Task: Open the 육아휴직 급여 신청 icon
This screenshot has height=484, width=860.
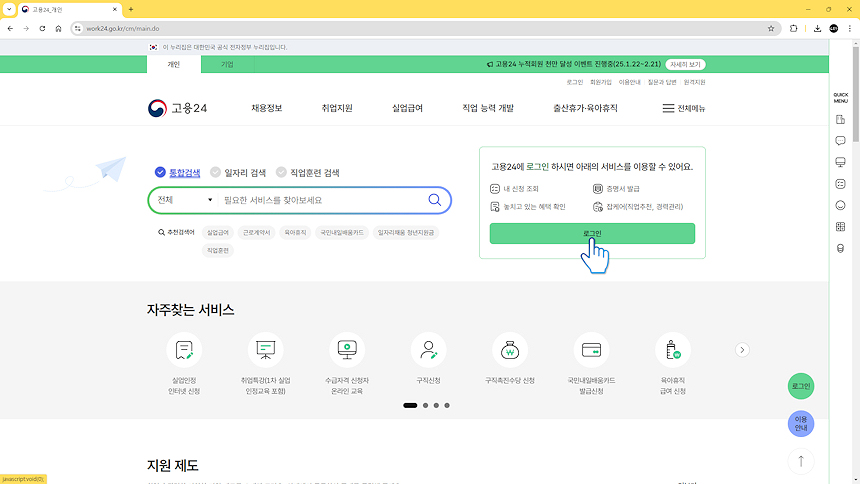Action: pos(672,350)
